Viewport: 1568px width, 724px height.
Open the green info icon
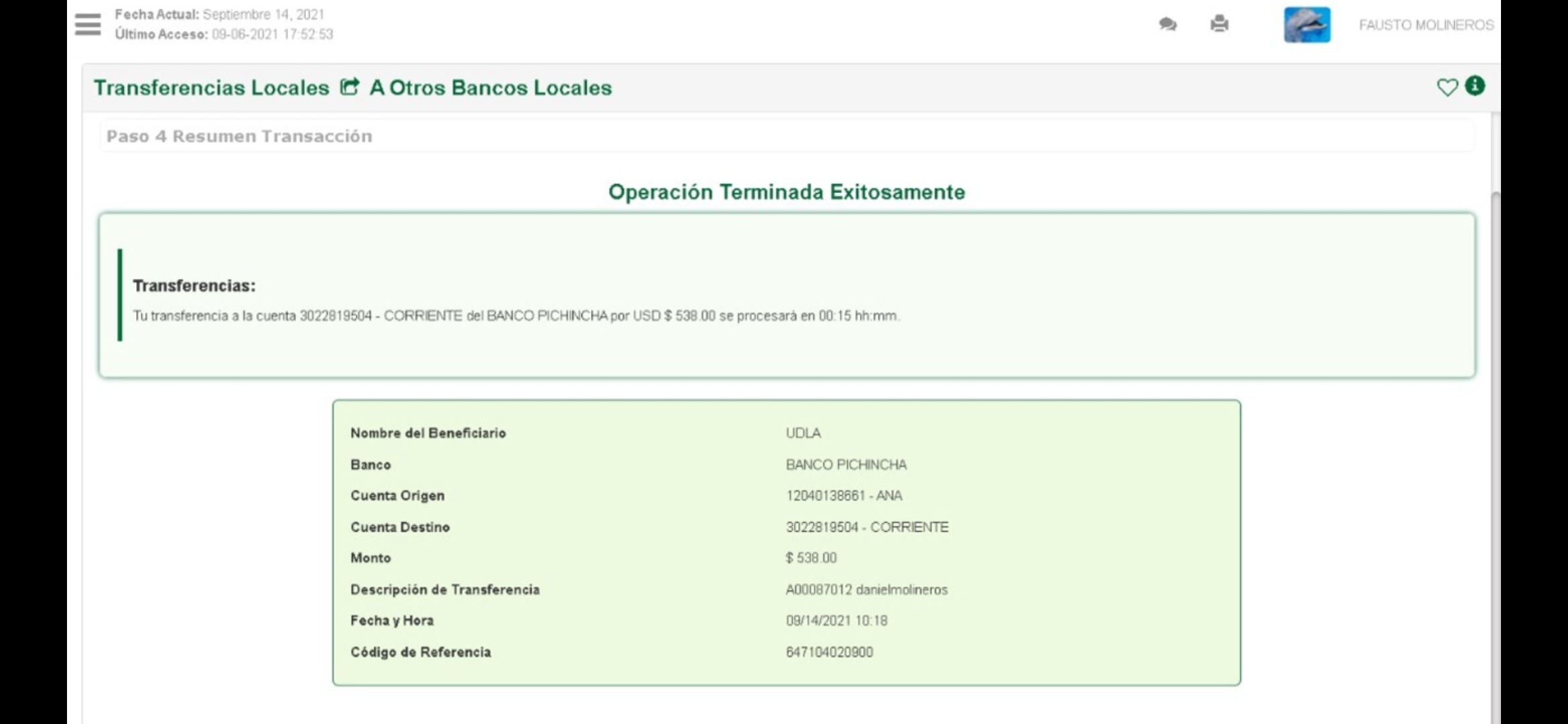pyautogui.click(x=1475, y=86)
